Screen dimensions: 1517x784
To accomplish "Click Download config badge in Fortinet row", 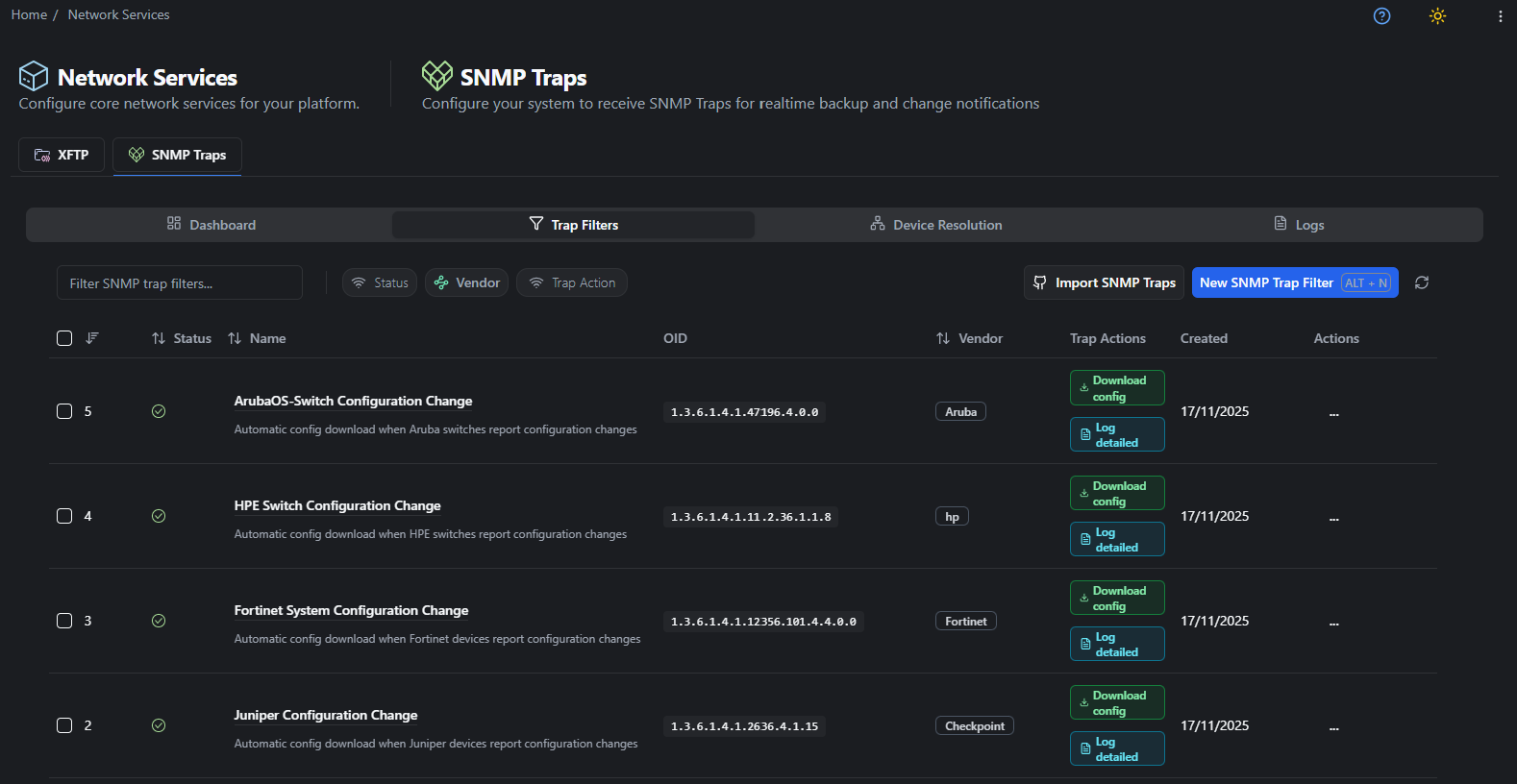I will click(1117, 598).
